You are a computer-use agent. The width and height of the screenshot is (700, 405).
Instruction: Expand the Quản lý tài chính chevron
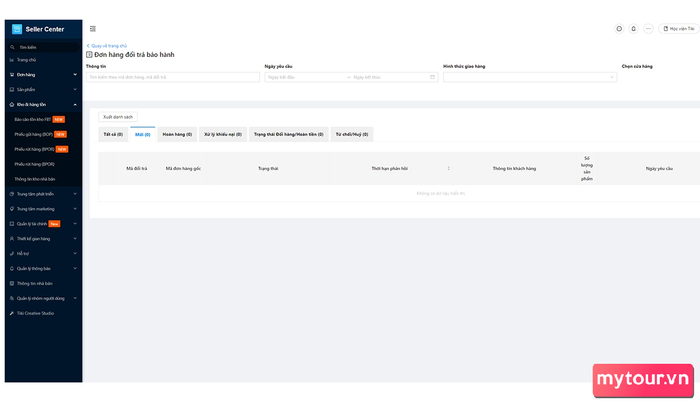click(75, 224)
